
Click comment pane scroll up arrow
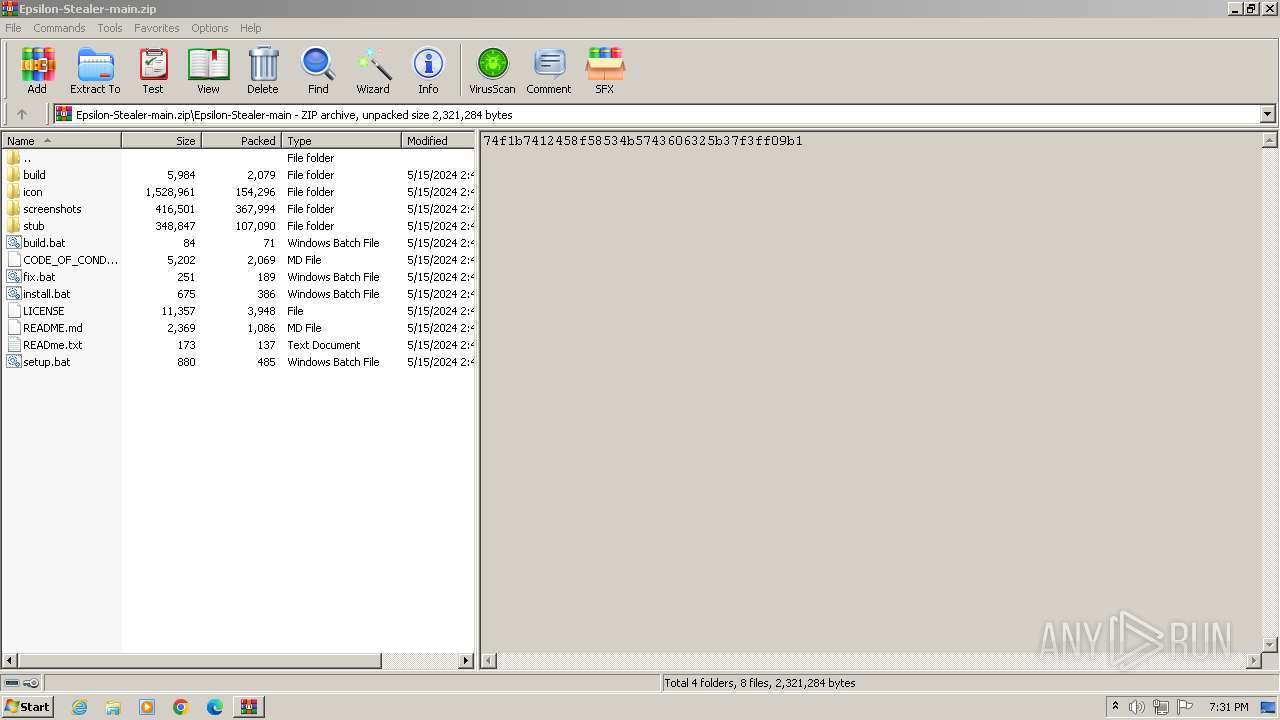[1270, 141]
